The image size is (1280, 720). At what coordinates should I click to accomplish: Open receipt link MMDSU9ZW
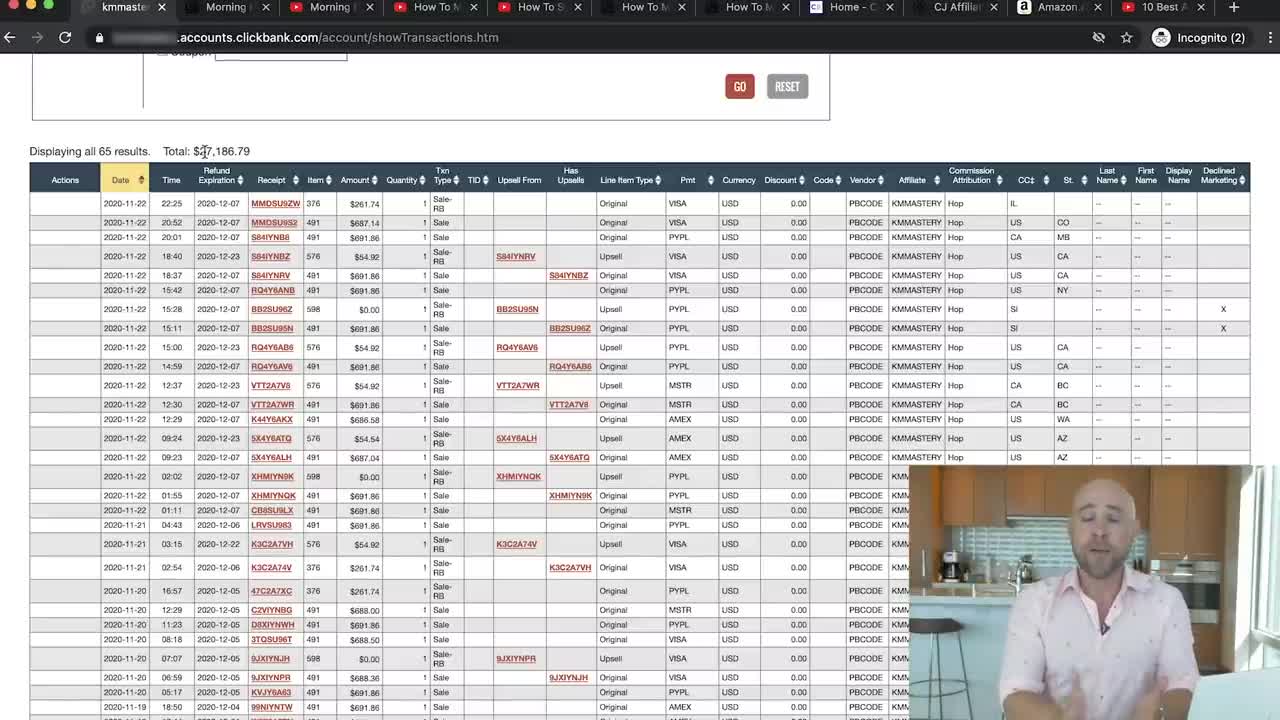point(275,203)
